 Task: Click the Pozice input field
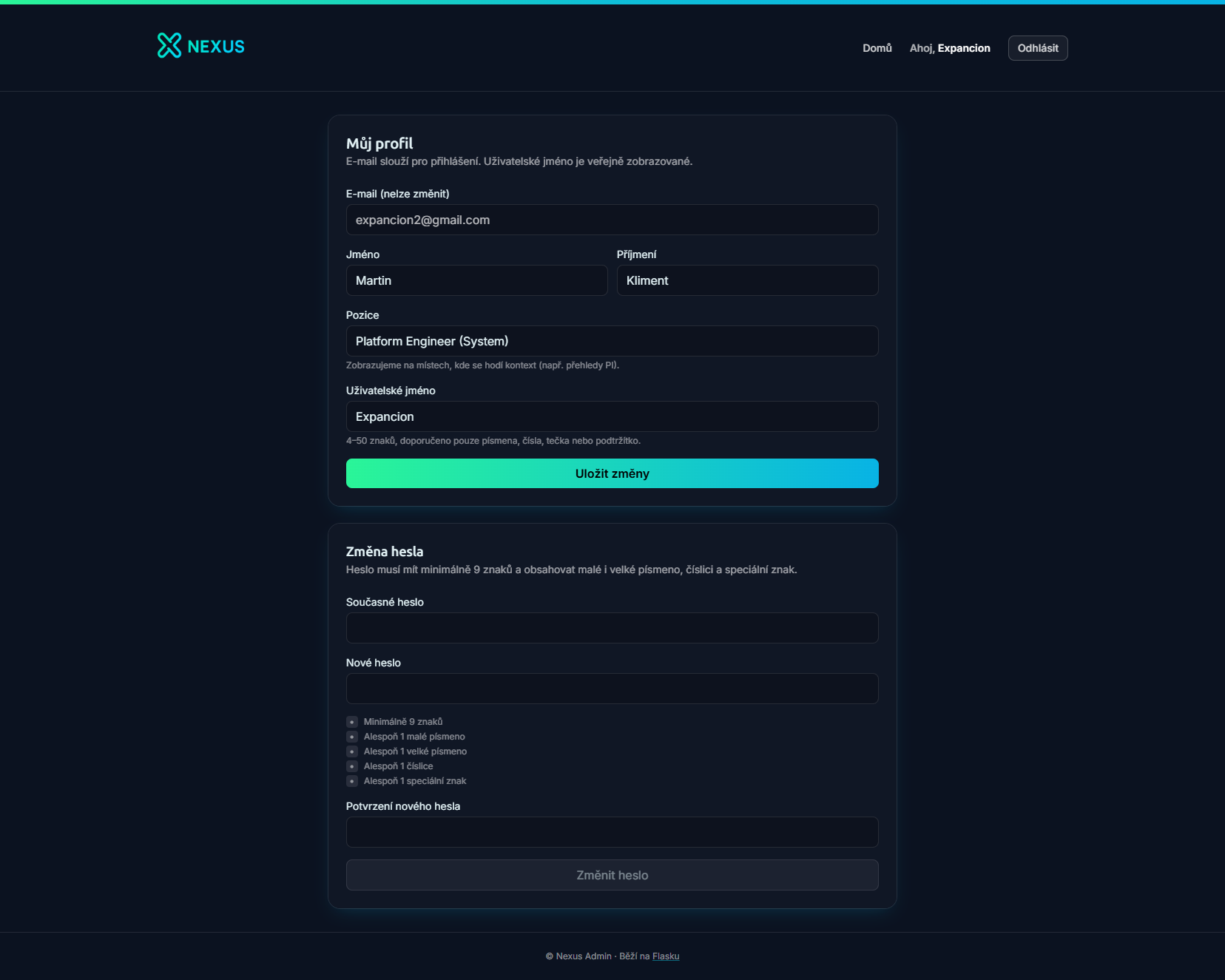(x=612, y=341)
